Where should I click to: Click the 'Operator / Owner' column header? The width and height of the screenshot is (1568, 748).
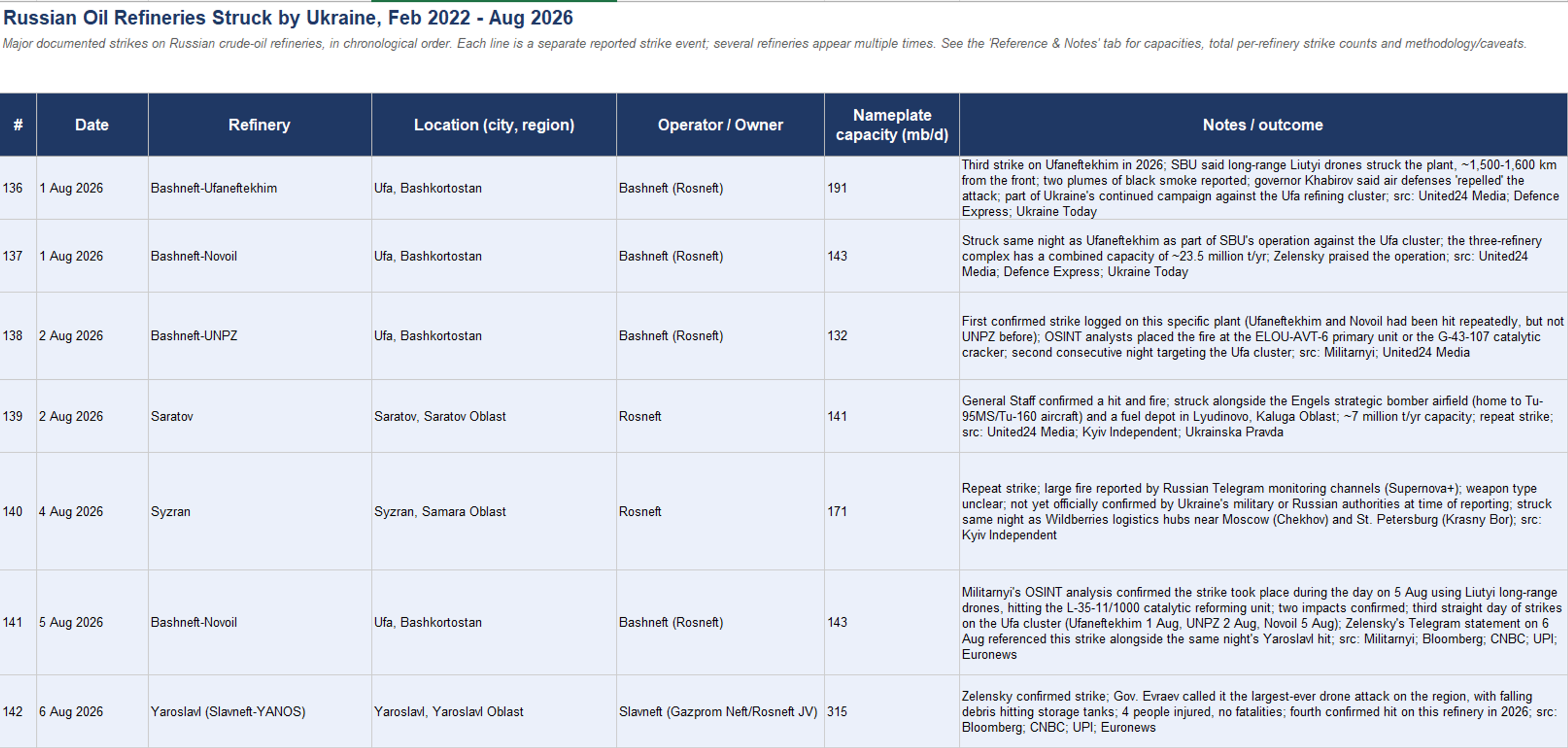point(720,125)
